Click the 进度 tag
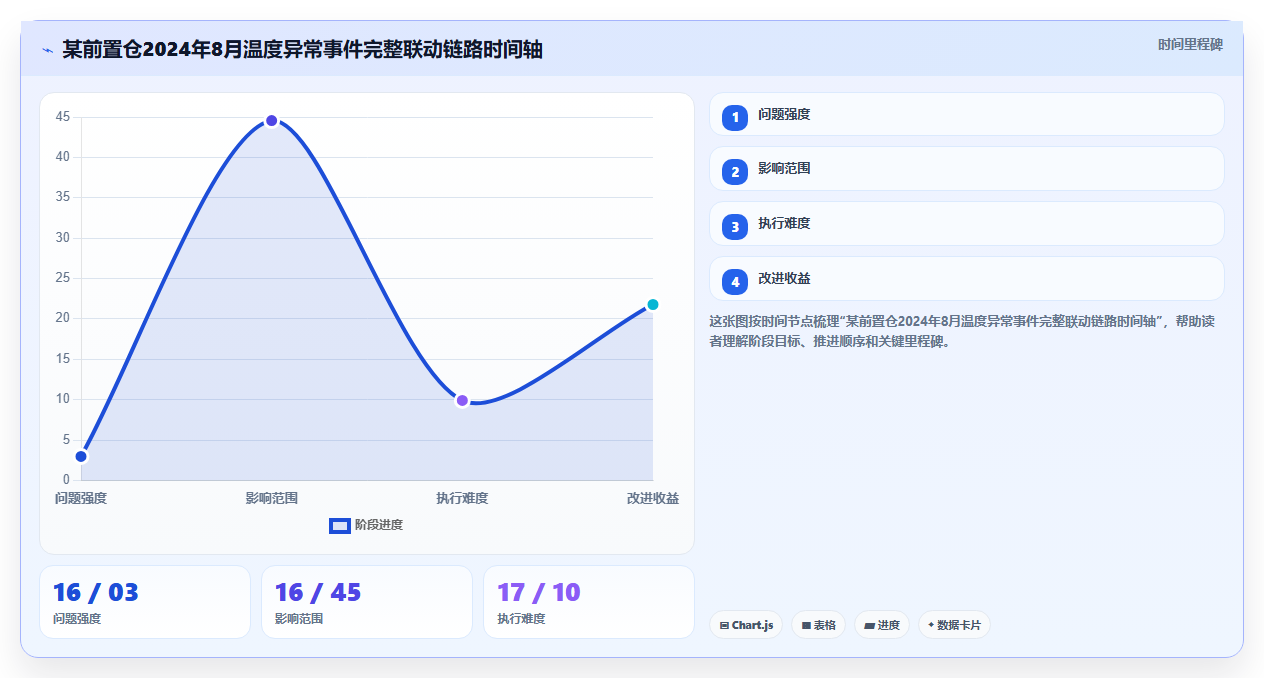Screen dimensions: 1264x678 tap(882, 625)
